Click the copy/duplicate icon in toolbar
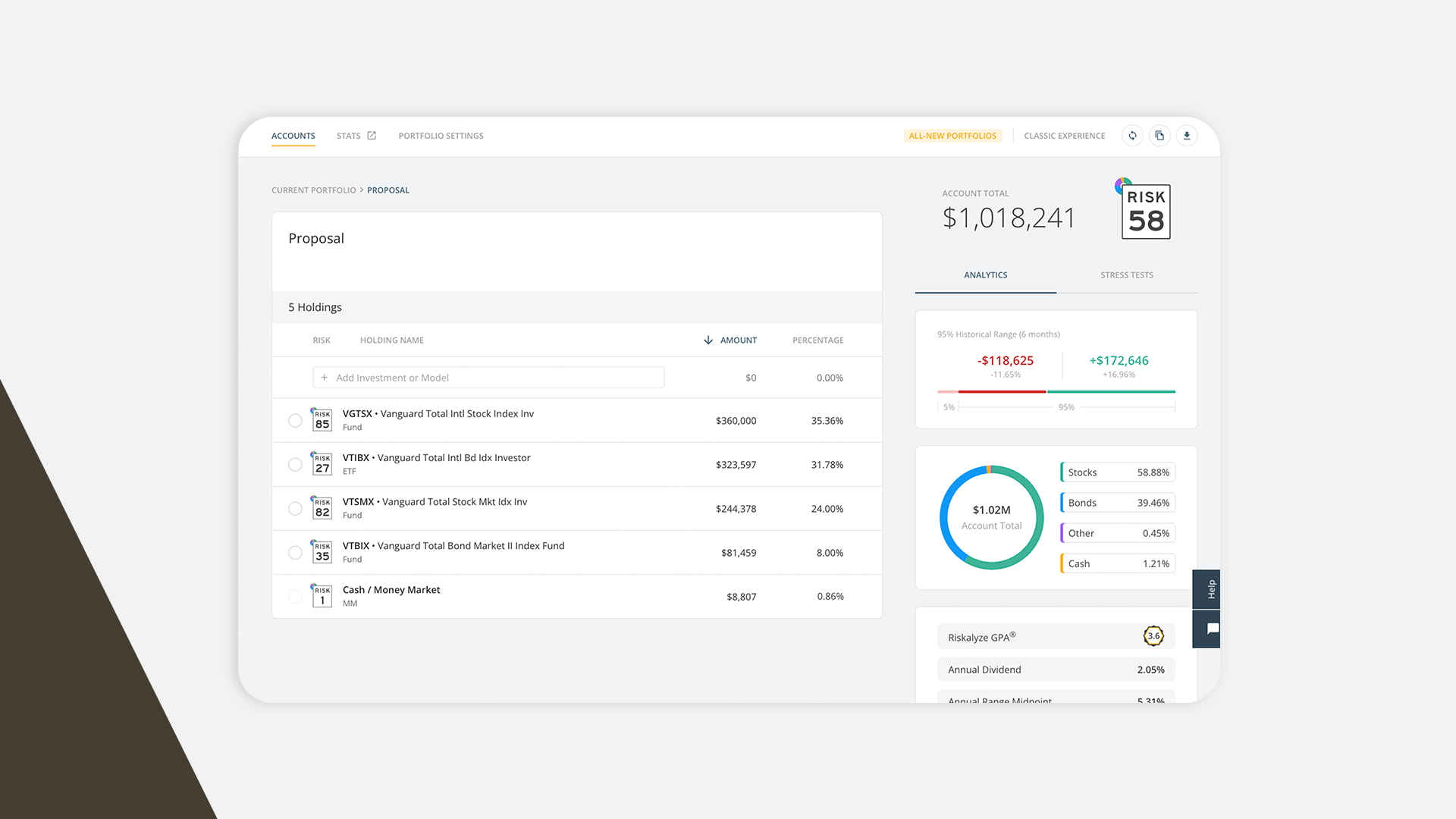 tap(1159, 136)
